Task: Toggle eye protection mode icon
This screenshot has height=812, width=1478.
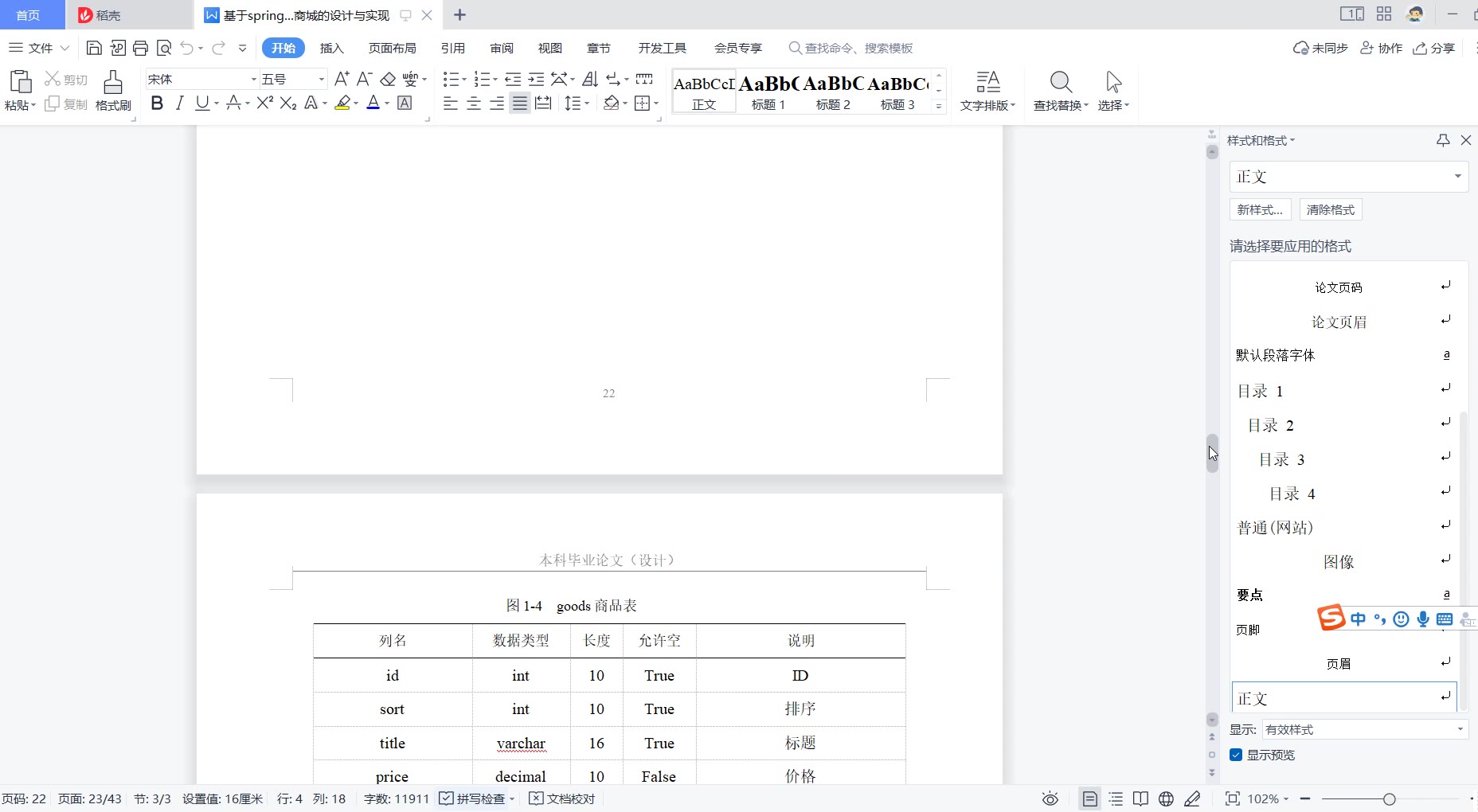Action: point(1050,798)
